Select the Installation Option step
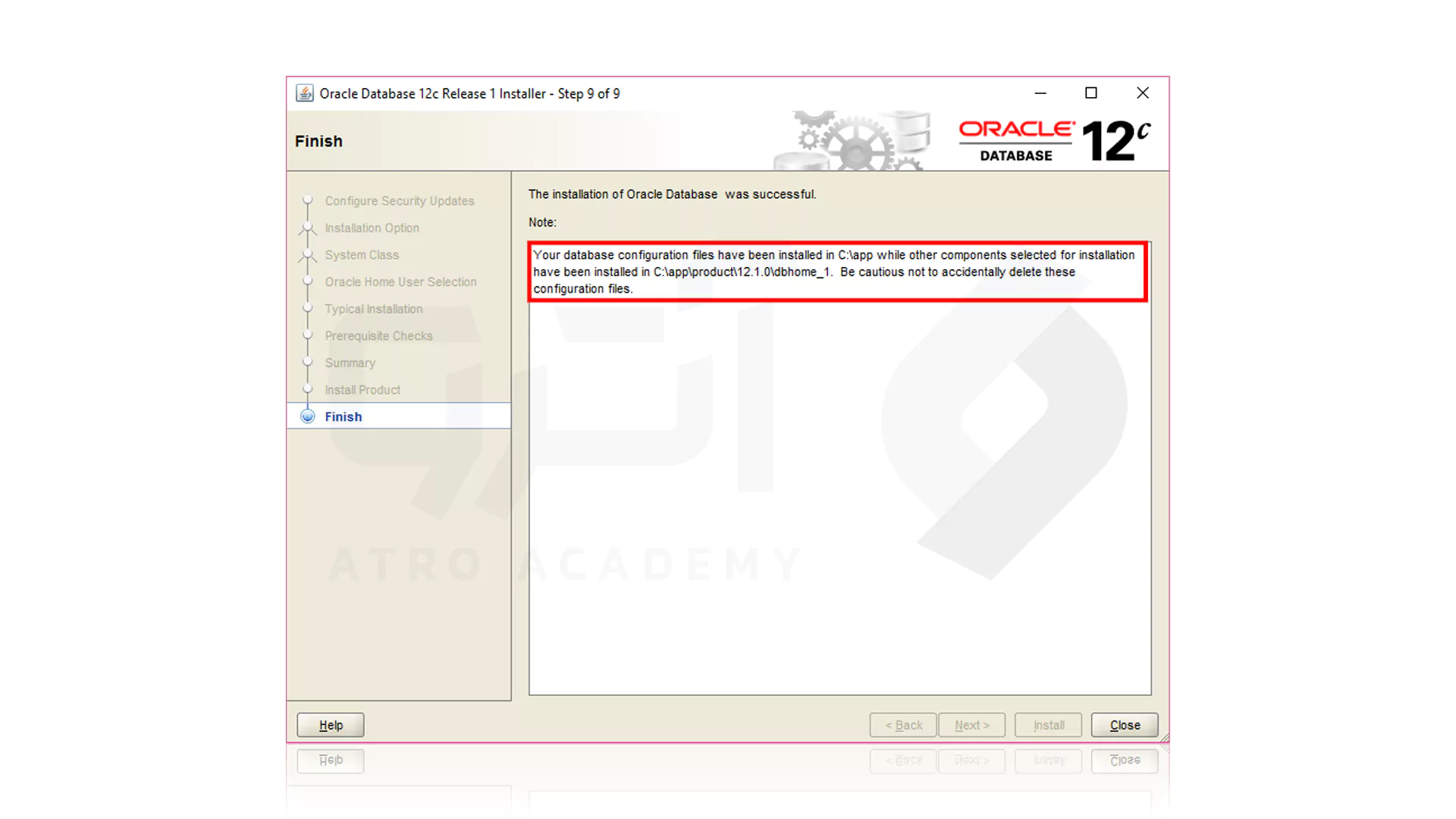Screen dimensions: 1456x819 tap(372, 227)
